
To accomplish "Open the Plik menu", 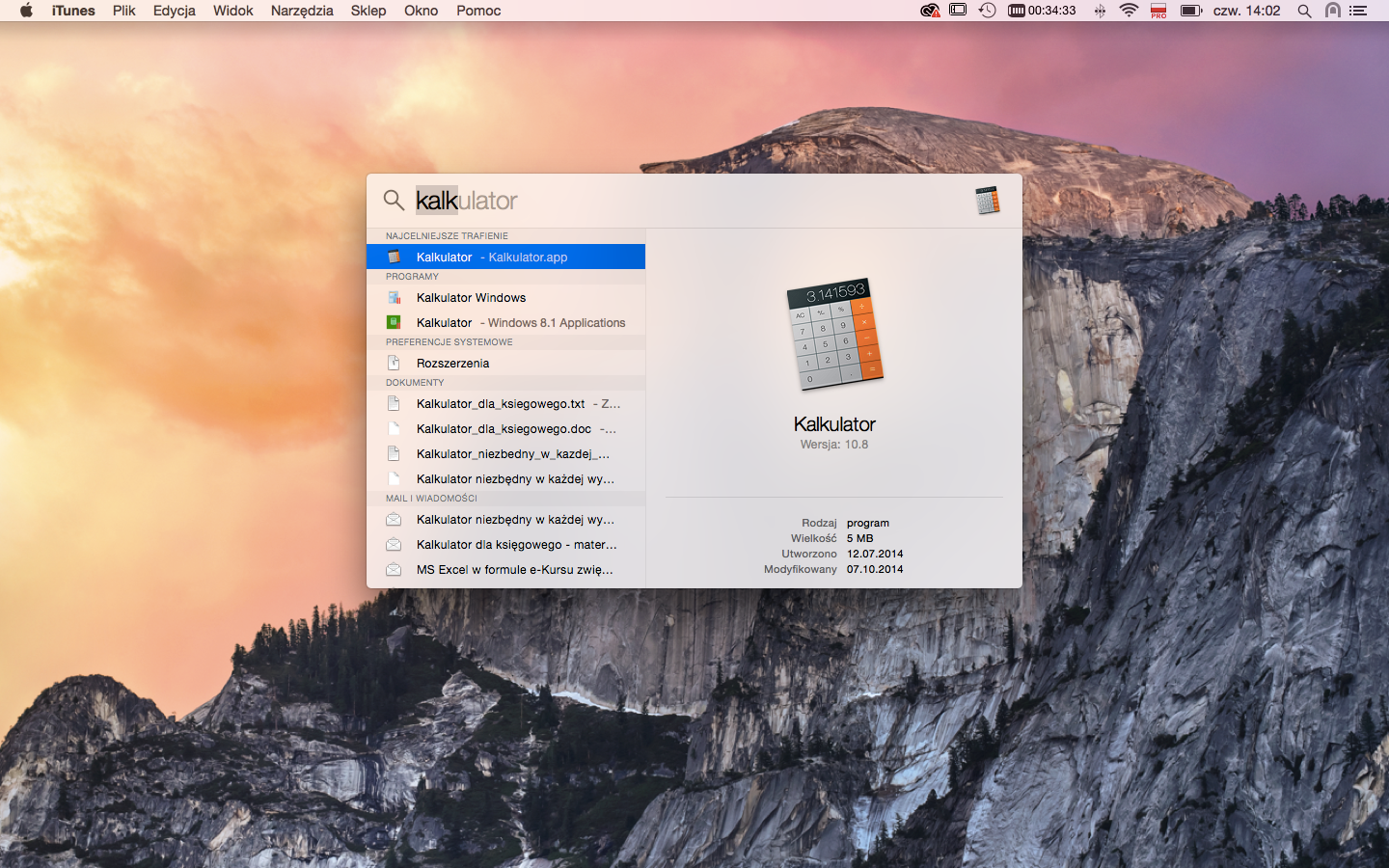I will [x=124, y=11].
